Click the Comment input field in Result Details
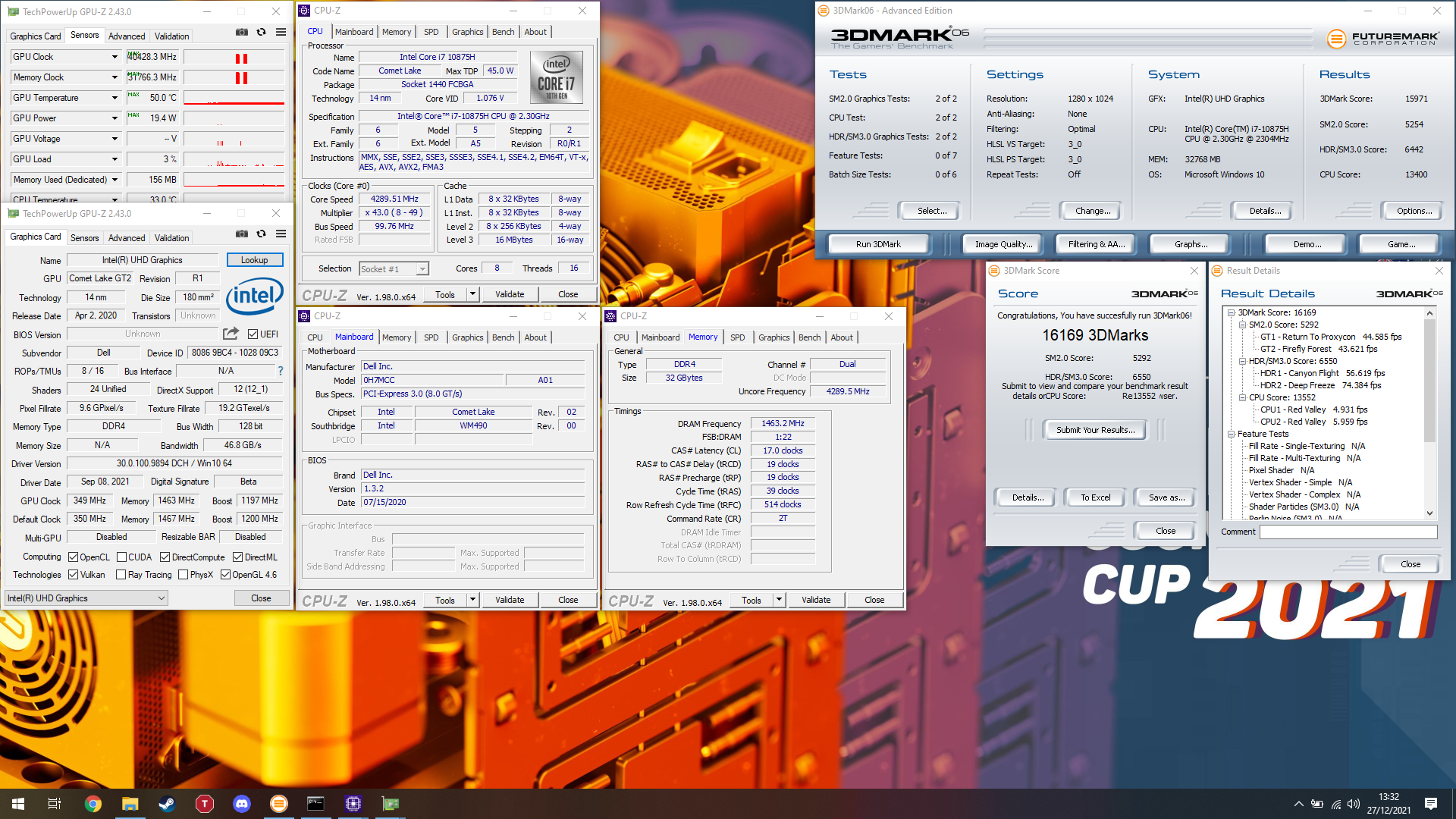The height and width of the screenshot is (819, 1456). pyautogui.click(x=1348, y=532)
